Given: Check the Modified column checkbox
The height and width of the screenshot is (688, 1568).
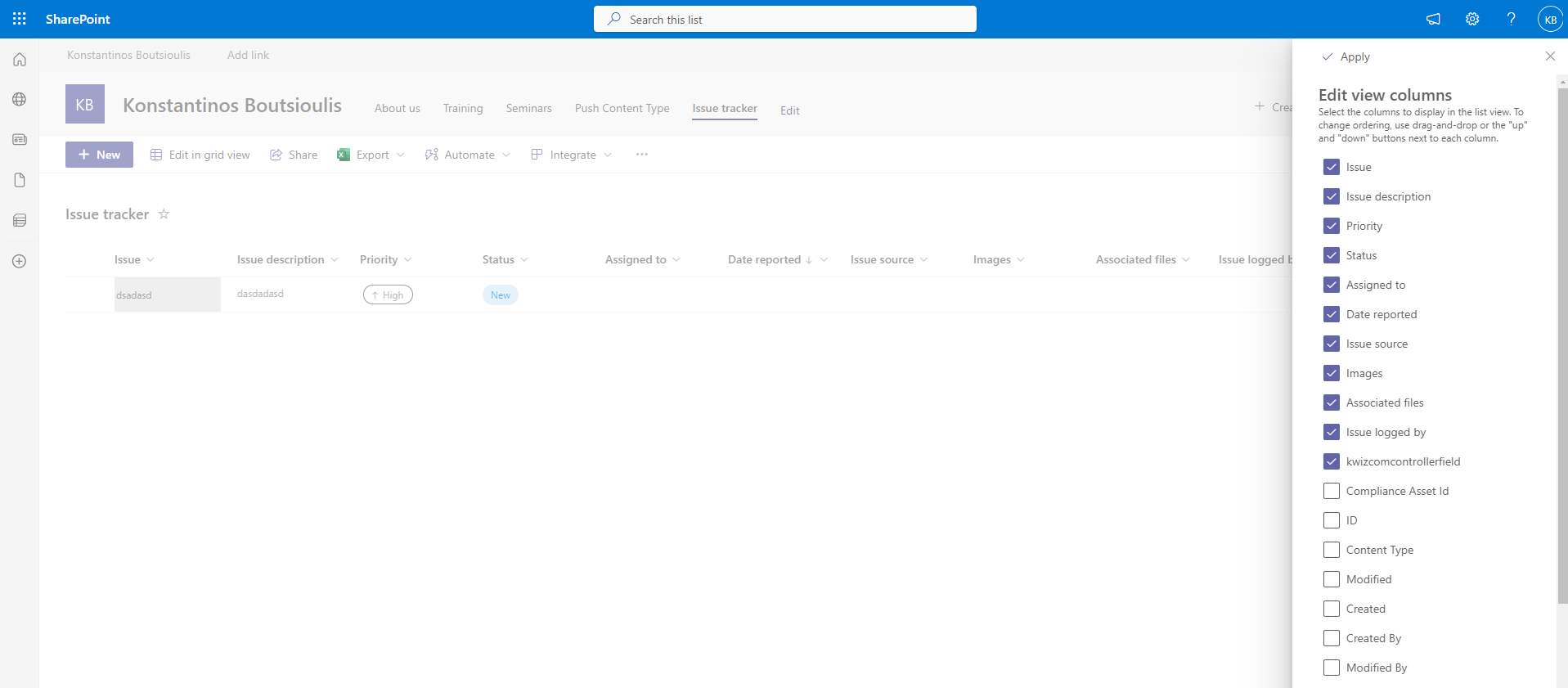Looking at the screenshot, I should pos(1332,579).
